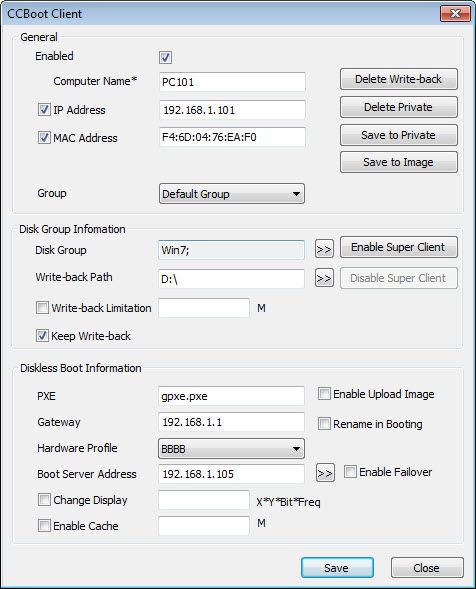Click >> button next to Boot Server Address
The height and width of the screenshot is (589, 476).
[x=325, y=473]
